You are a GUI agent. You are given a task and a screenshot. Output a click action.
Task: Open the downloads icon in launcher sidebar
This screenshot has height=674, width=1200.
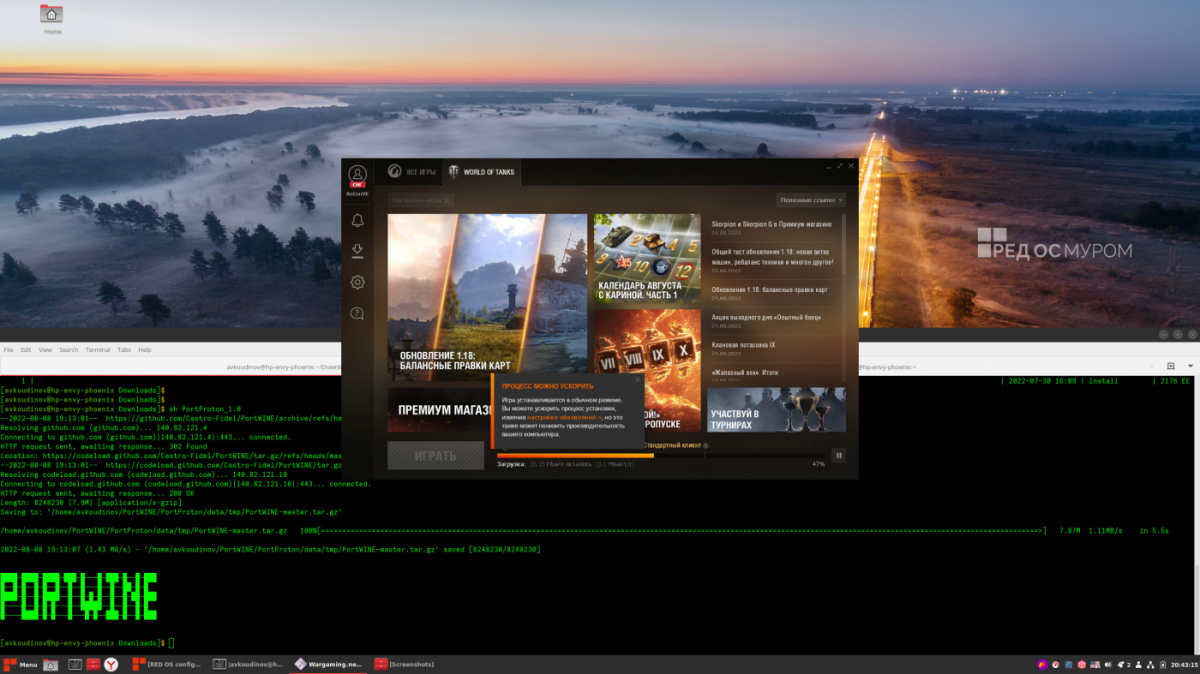(x=357, y=251)
